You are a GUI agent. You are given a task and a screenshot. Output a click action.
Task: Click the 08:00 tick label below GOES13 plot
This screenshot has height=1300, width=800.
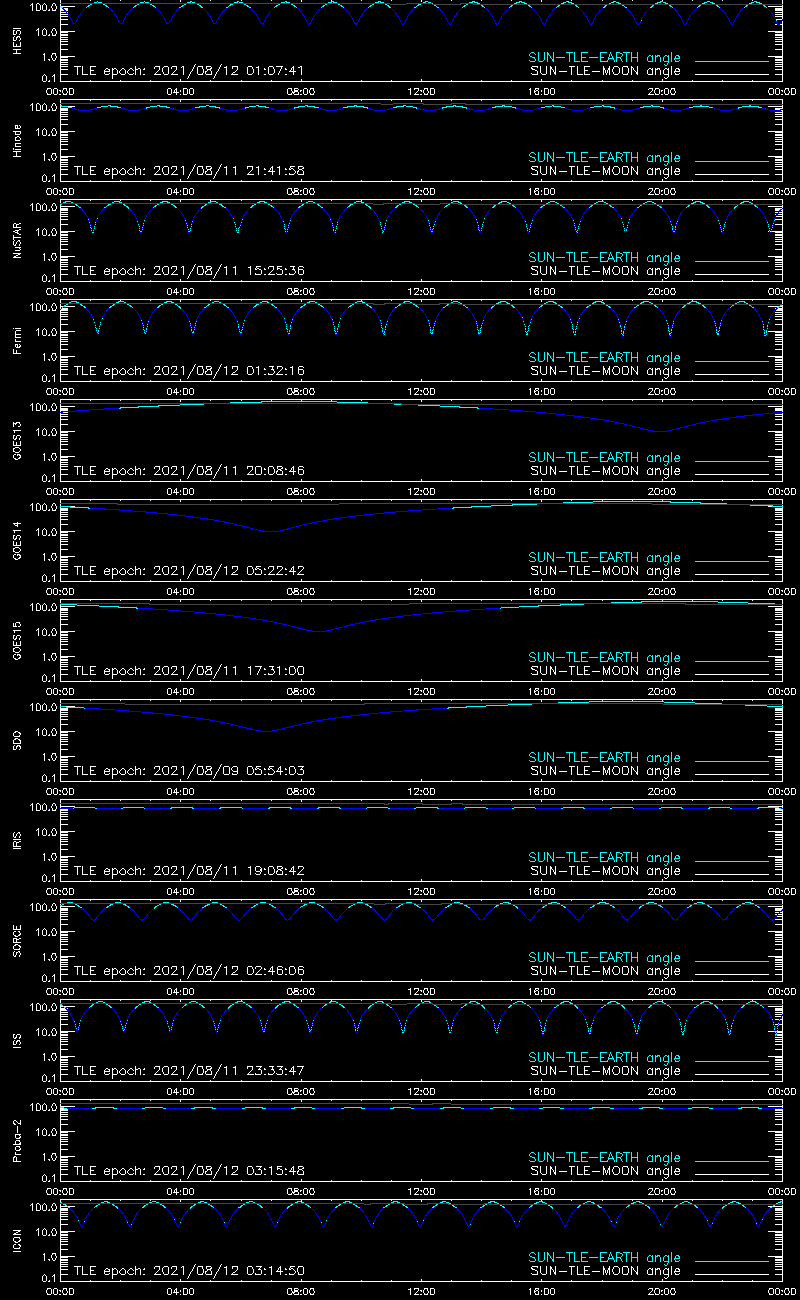tap(301, 491)
